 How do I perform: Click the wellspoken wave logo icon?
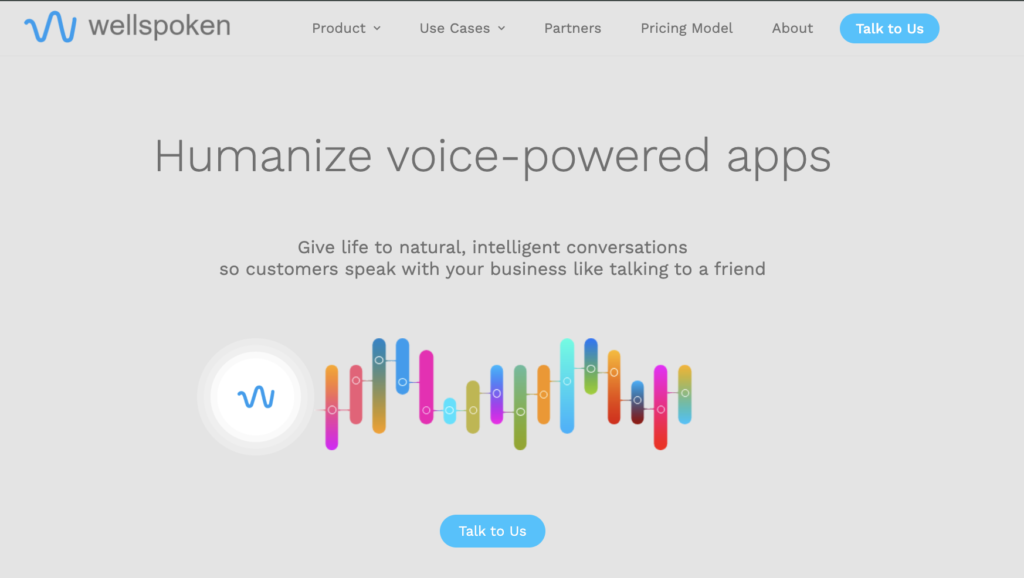[x=50, y=27]
